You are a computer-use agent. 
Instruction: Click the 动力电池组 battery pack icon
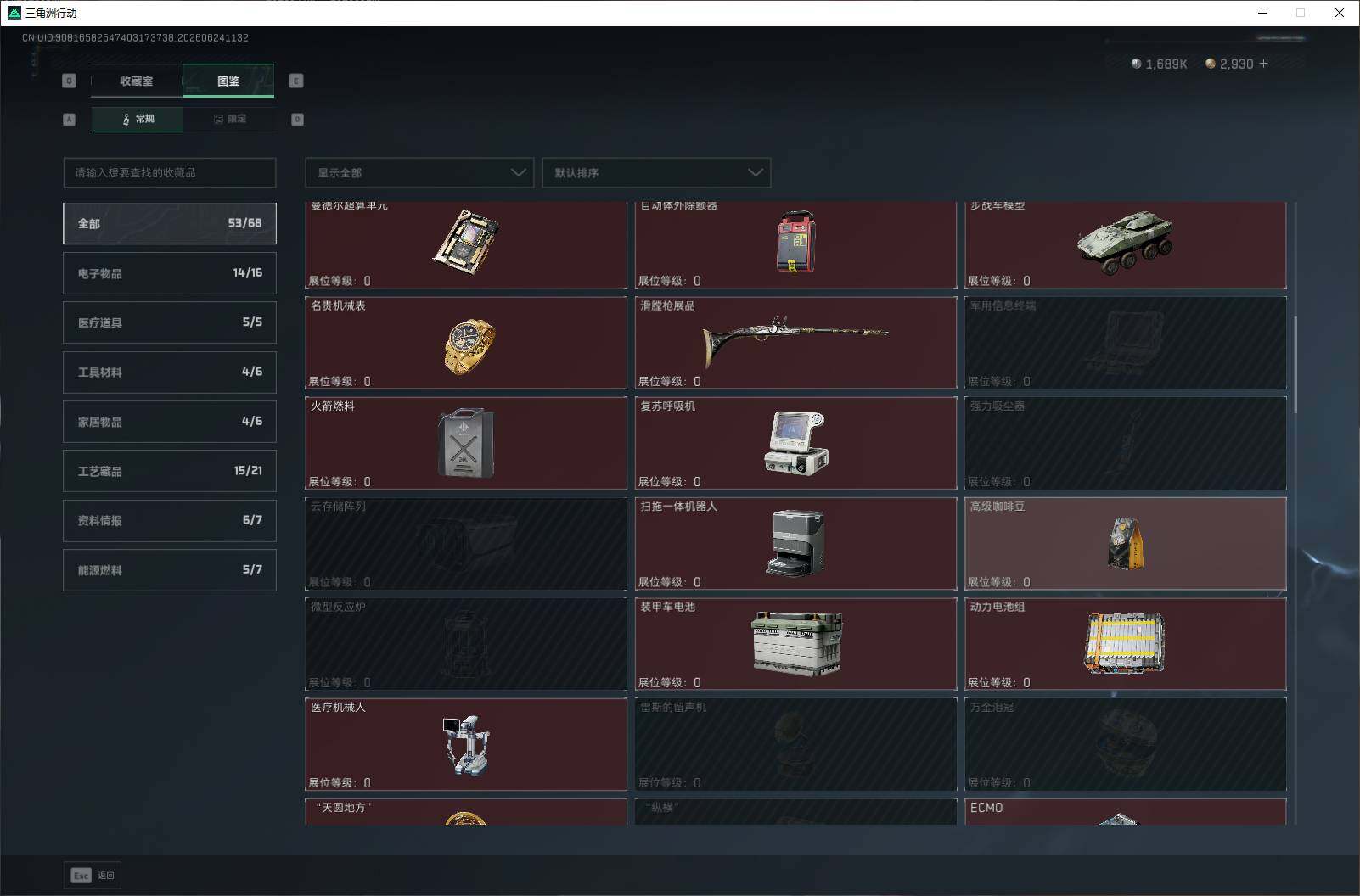point(1126,643)
